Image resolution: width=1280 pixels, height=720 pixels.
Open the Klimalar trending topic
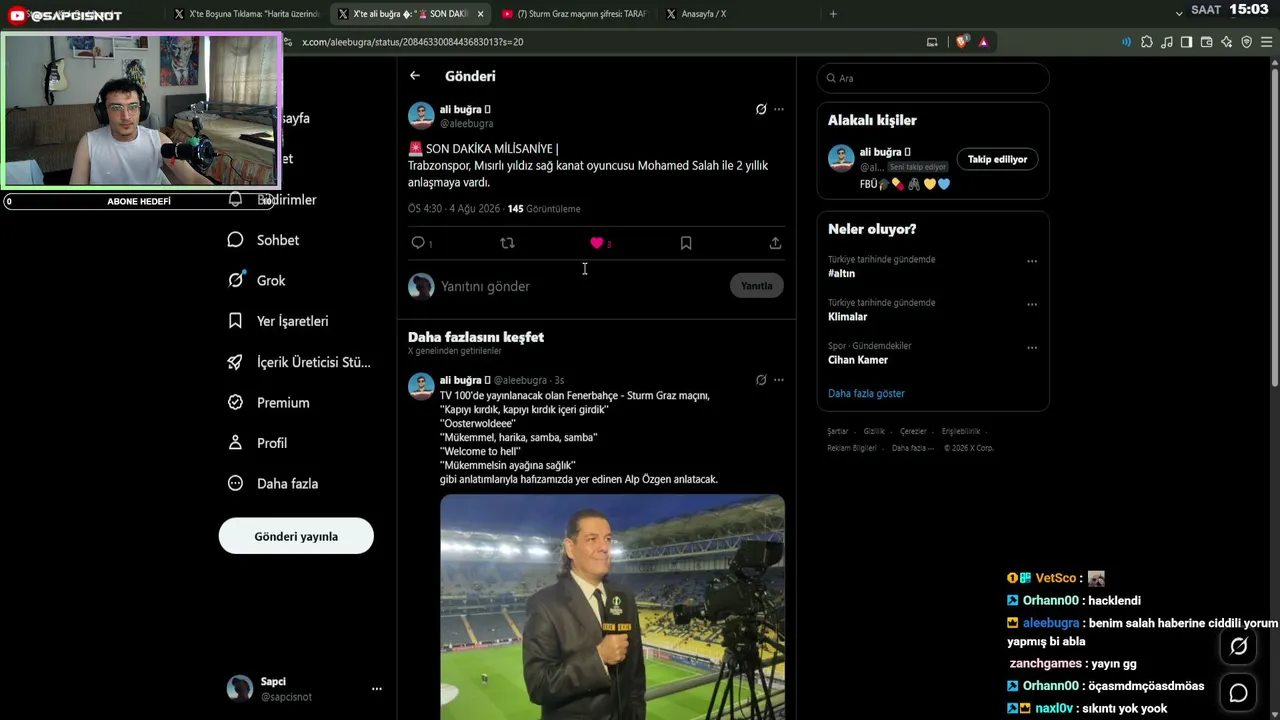pyautogui.click(x=847, y=317)
